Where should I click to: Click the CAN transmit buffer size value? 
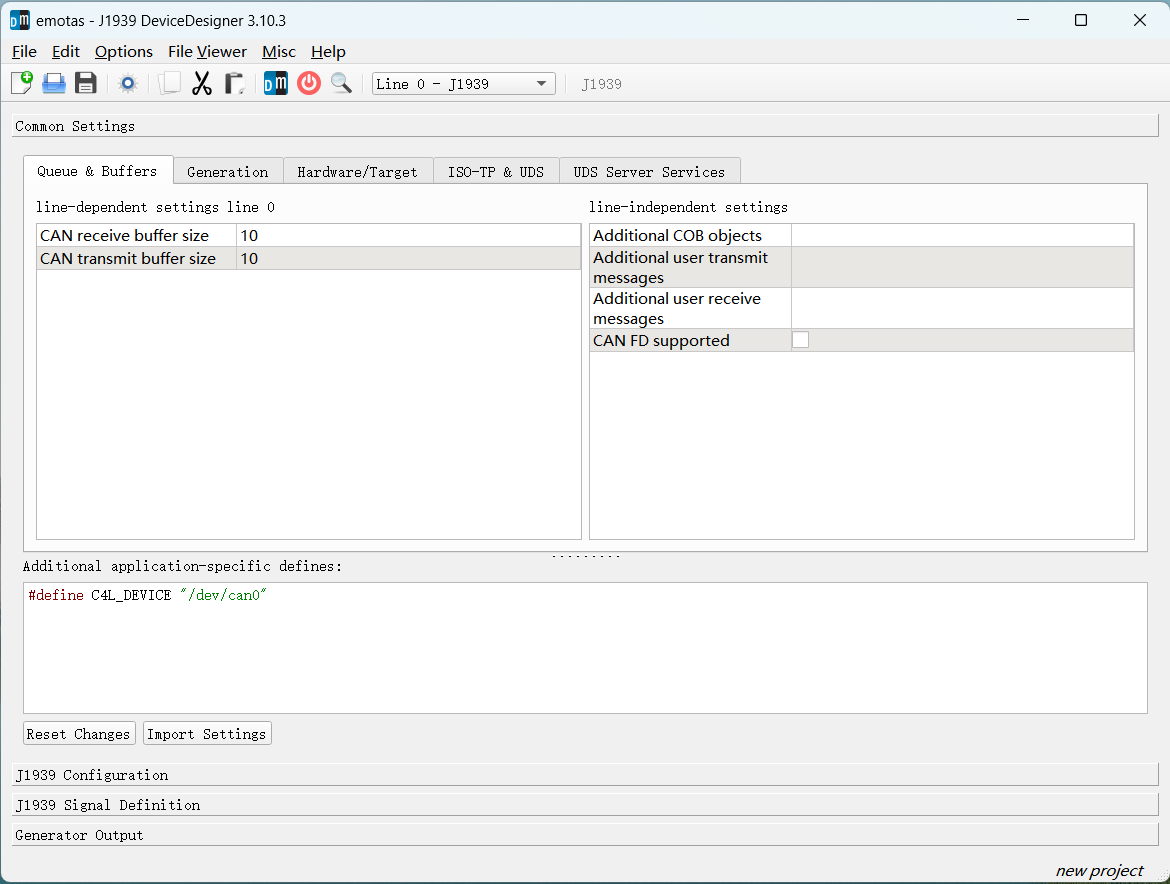(408, 259)
